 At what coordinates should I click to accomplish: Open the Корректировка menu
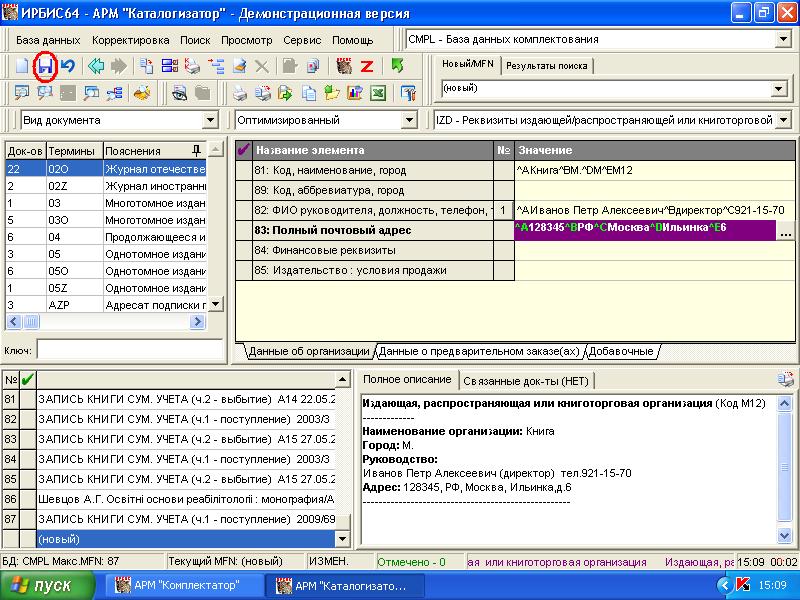[131, 40]
